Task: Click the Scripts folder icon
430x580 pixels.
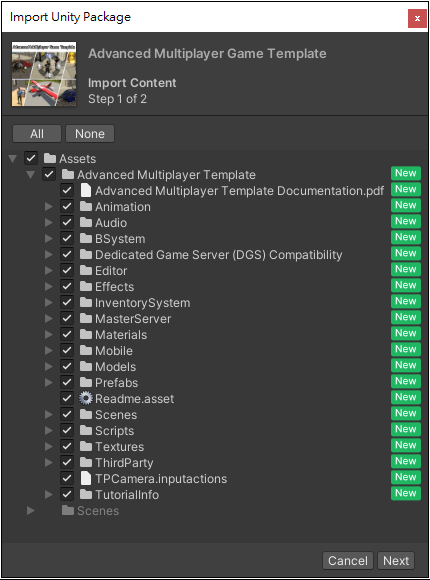Action: click(x=86, y=430)
